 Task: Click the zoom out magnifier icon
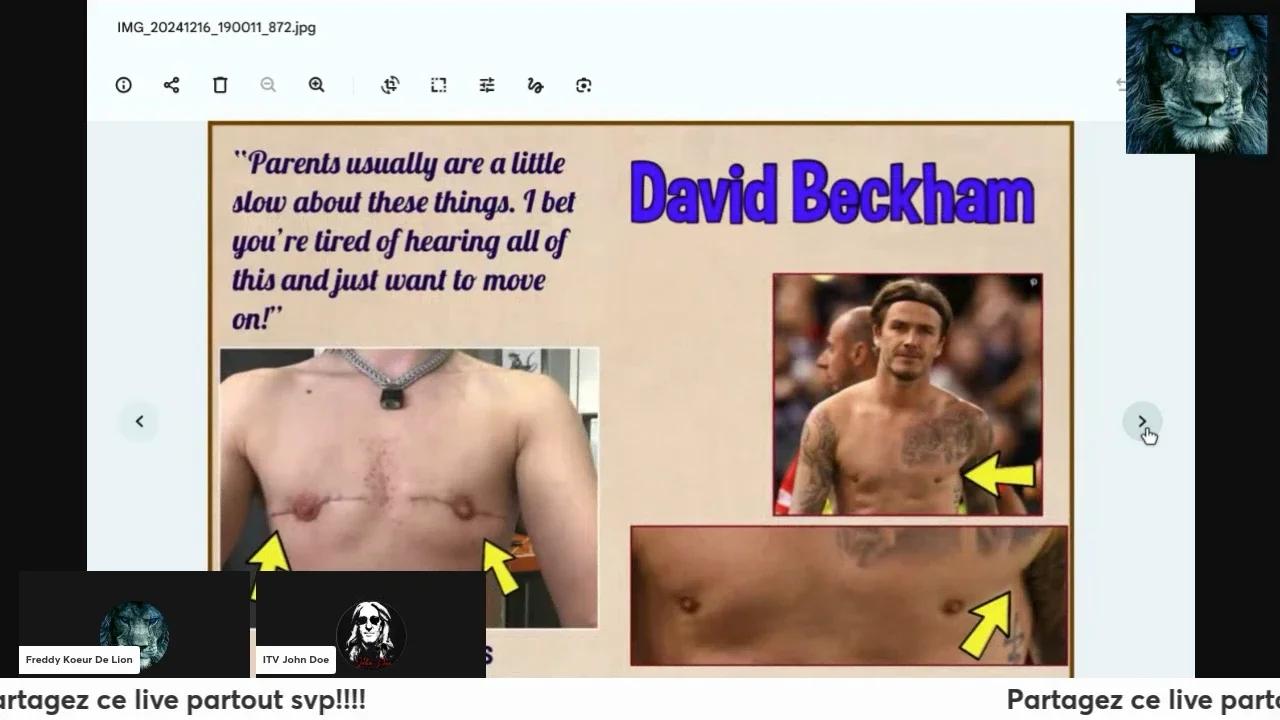(268, 85)
